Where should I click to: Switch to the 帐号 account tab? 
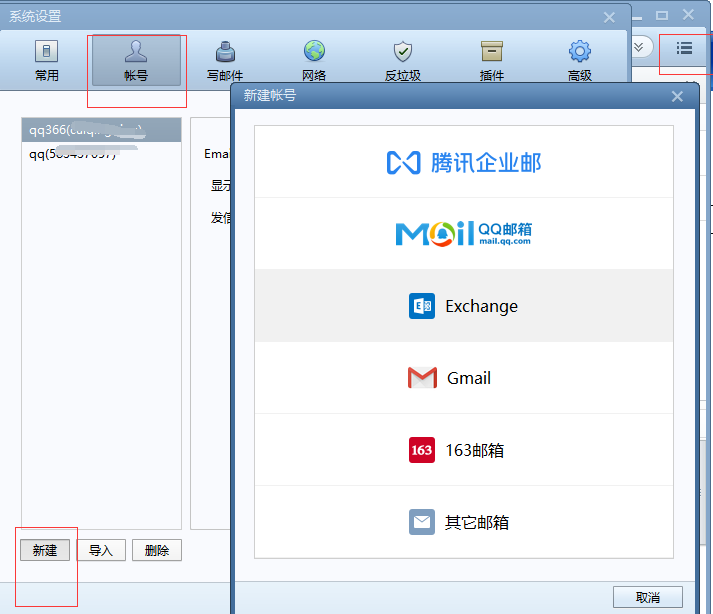[136, 60]
